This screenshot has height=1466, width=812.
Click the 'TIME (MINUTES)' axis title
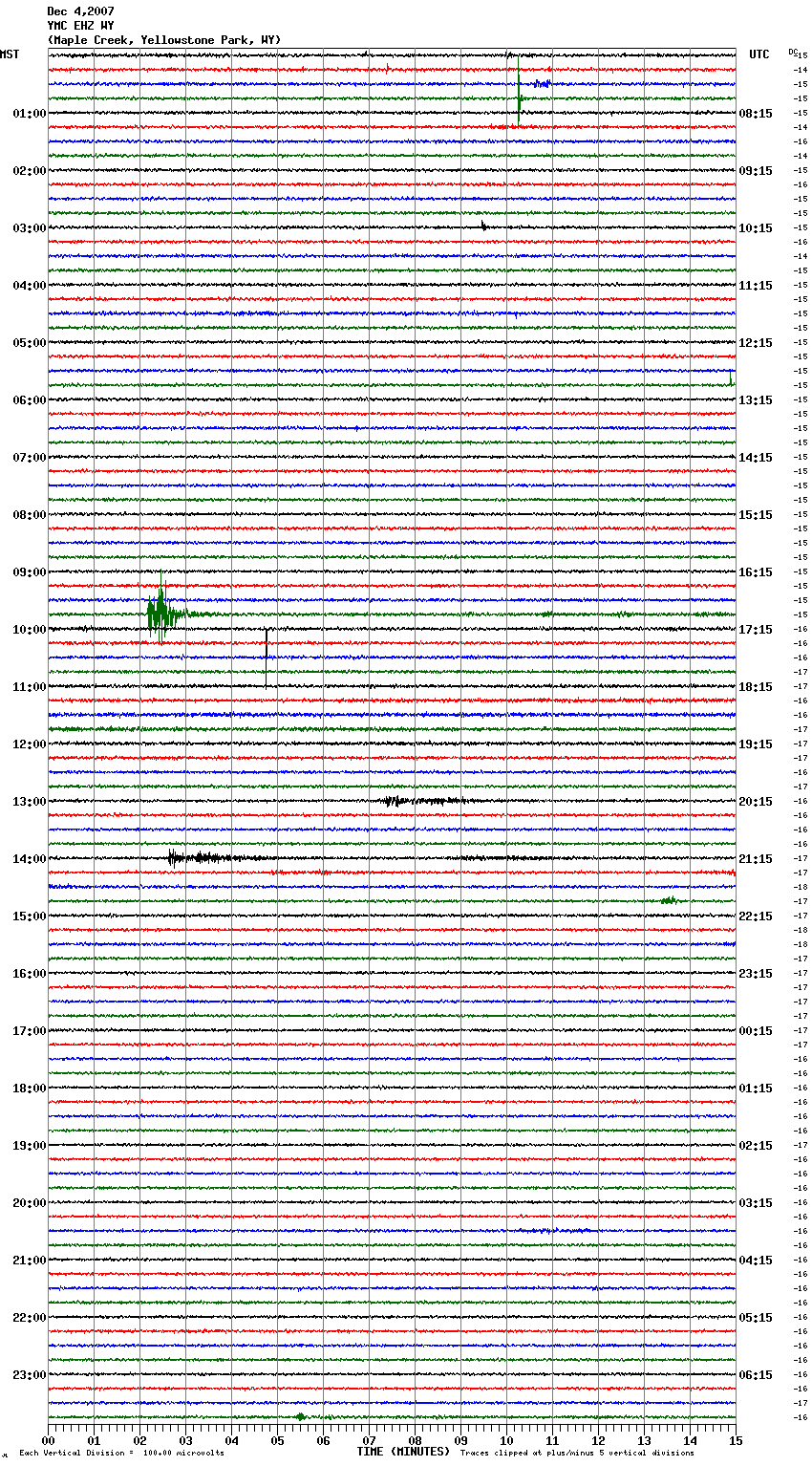tap(403, 1452)
